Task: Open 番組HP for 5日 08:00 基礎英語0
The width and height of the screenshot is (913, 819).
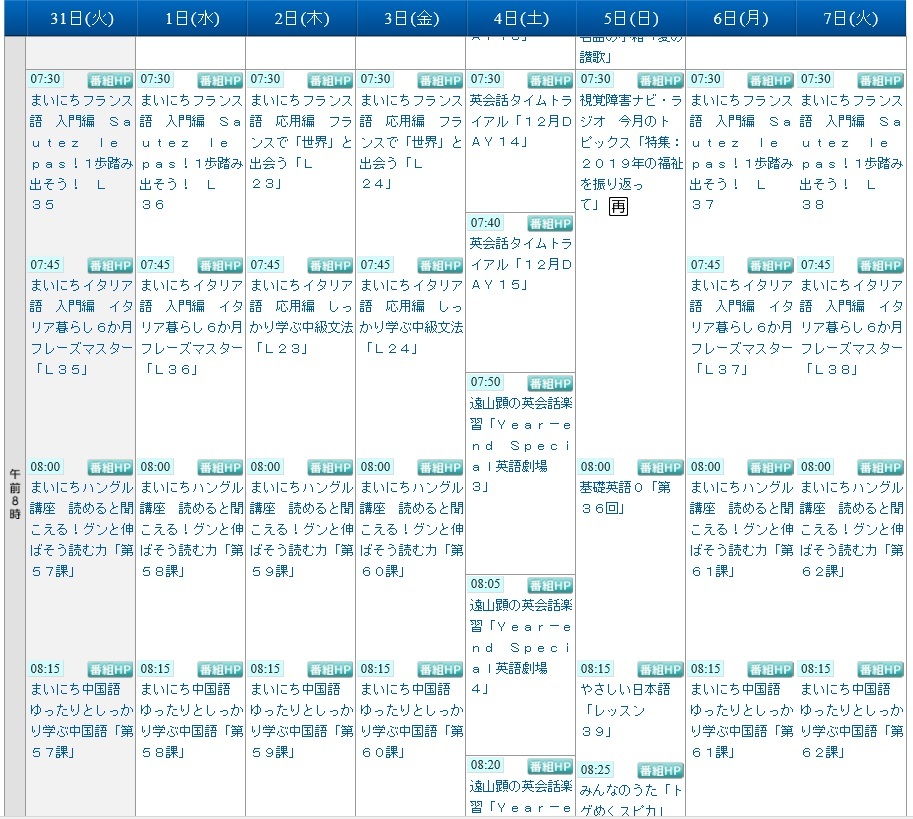Action: coord(660,467)
